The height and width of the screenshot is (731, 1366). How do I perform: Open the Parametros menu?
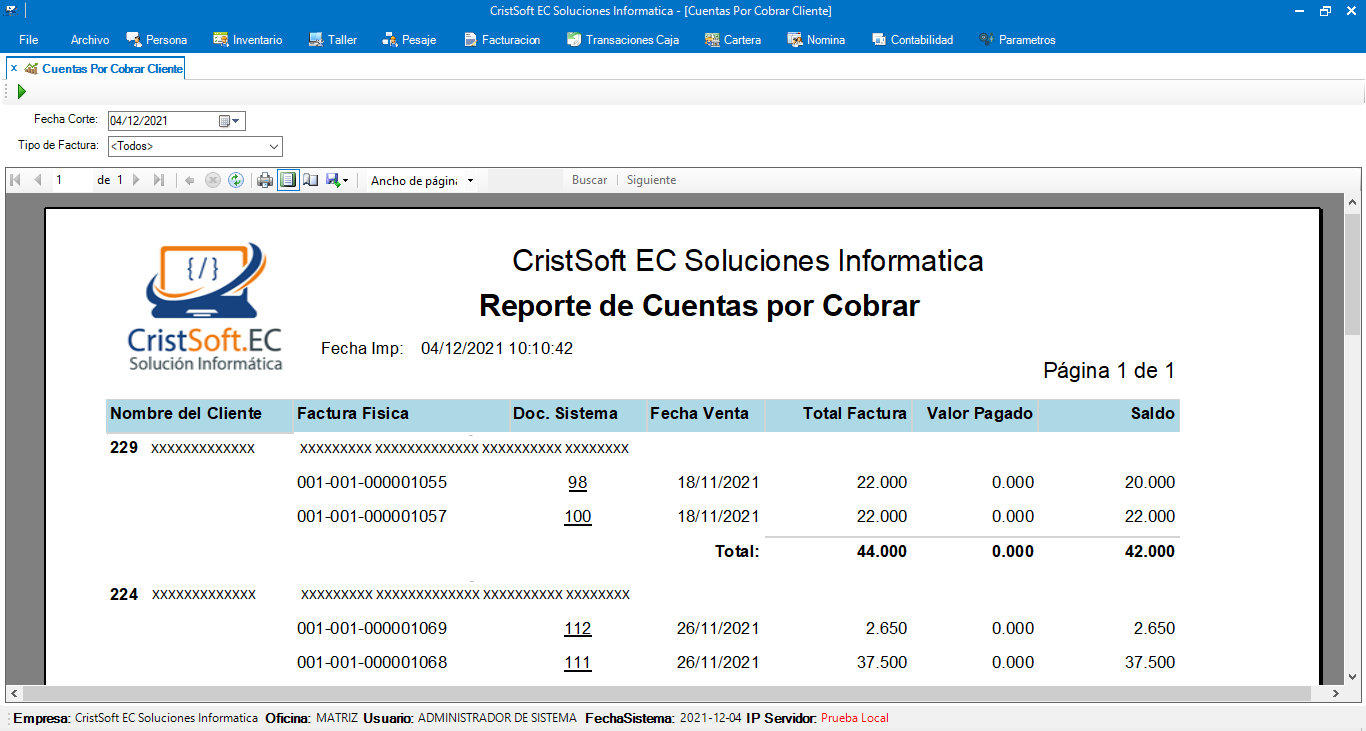(x=1017, y=40)
